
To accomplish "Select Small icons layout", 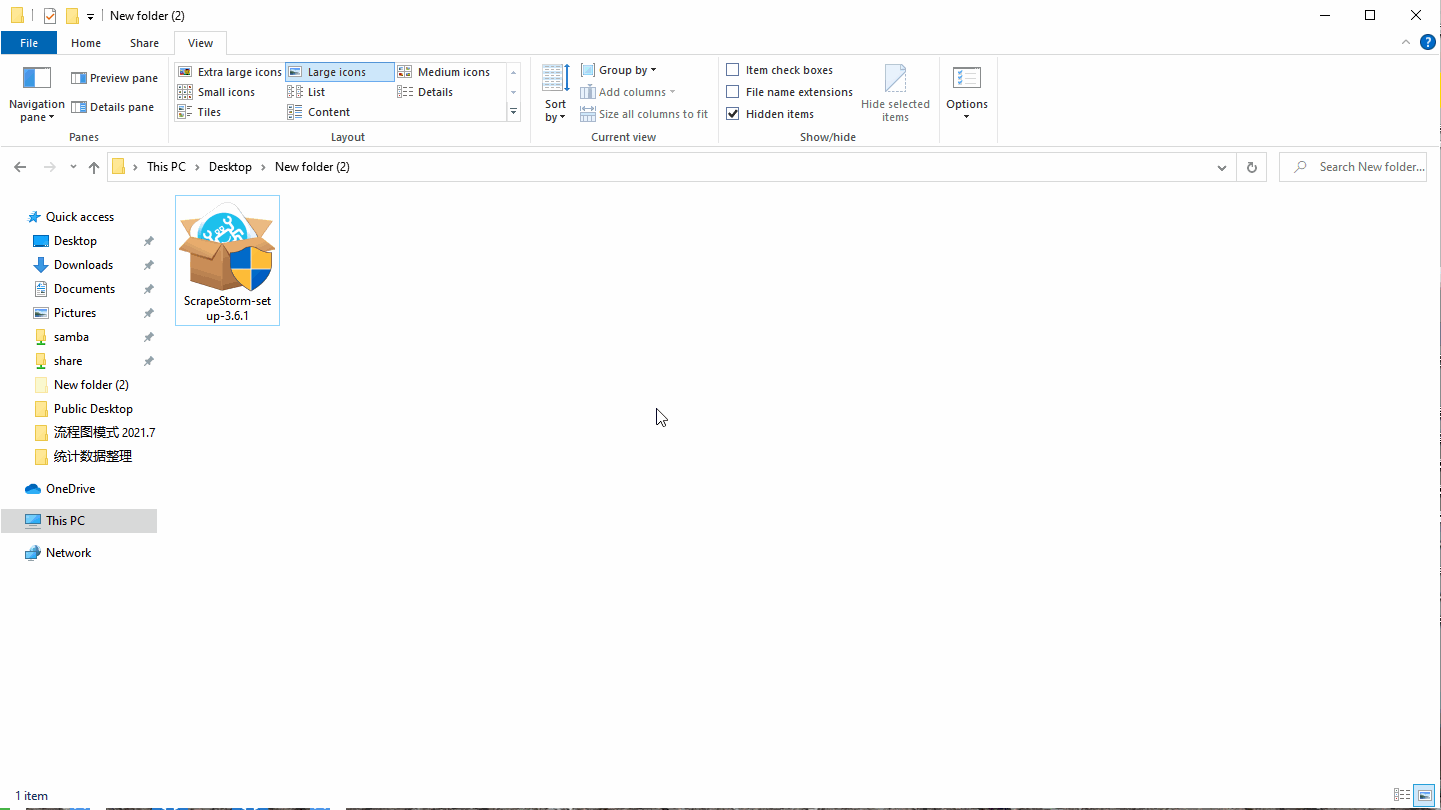I will [216, 92].
